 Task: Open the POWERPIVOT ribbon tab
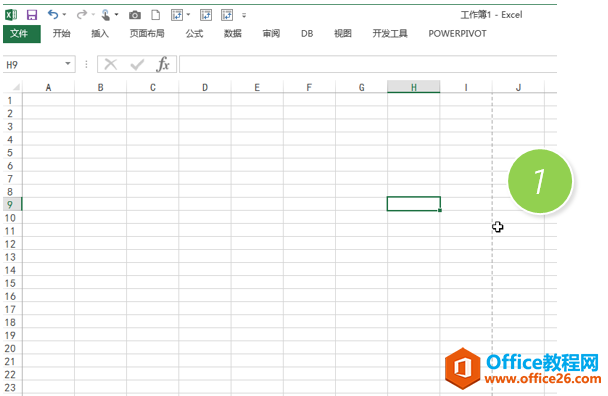click(457, 34)
